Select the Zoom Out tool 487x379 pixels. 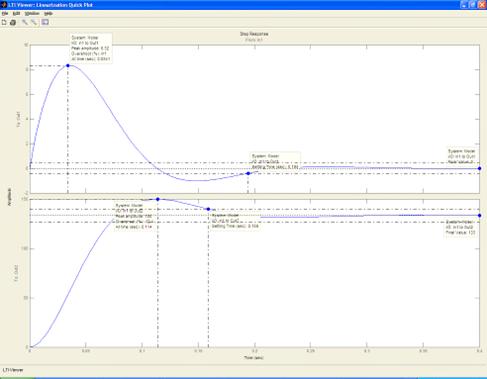34,22
